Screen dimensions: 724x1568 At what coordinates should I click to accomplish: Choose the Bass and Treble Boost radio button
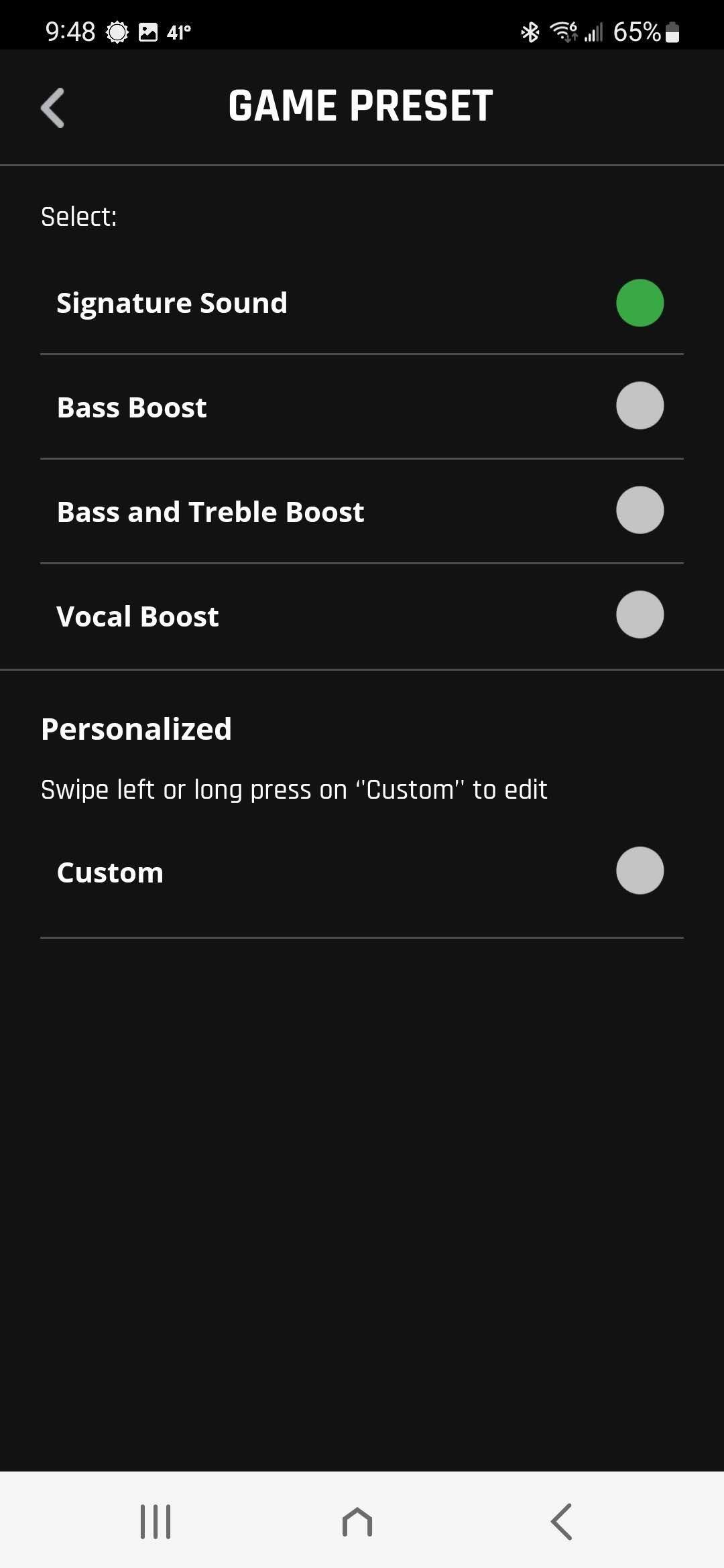(640, 511)
